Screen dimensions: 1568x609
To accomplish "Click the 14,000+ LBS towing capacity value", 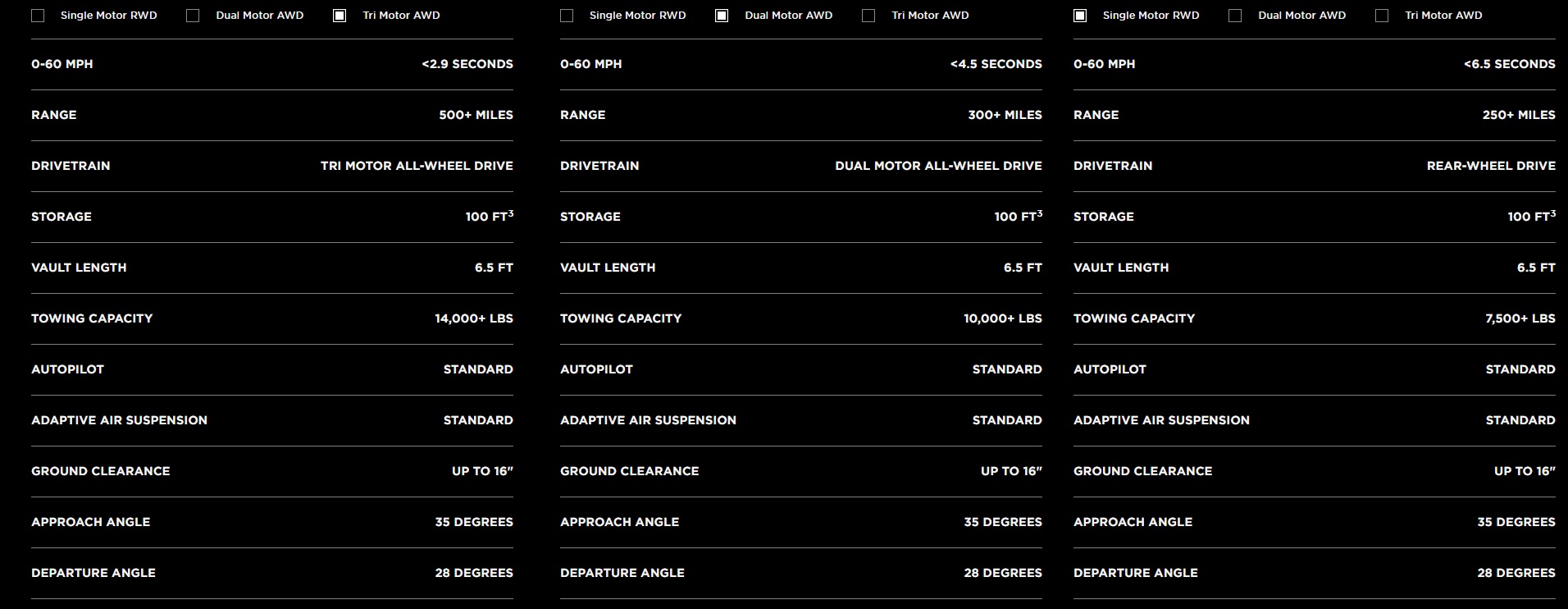I will tap(474, 318).
